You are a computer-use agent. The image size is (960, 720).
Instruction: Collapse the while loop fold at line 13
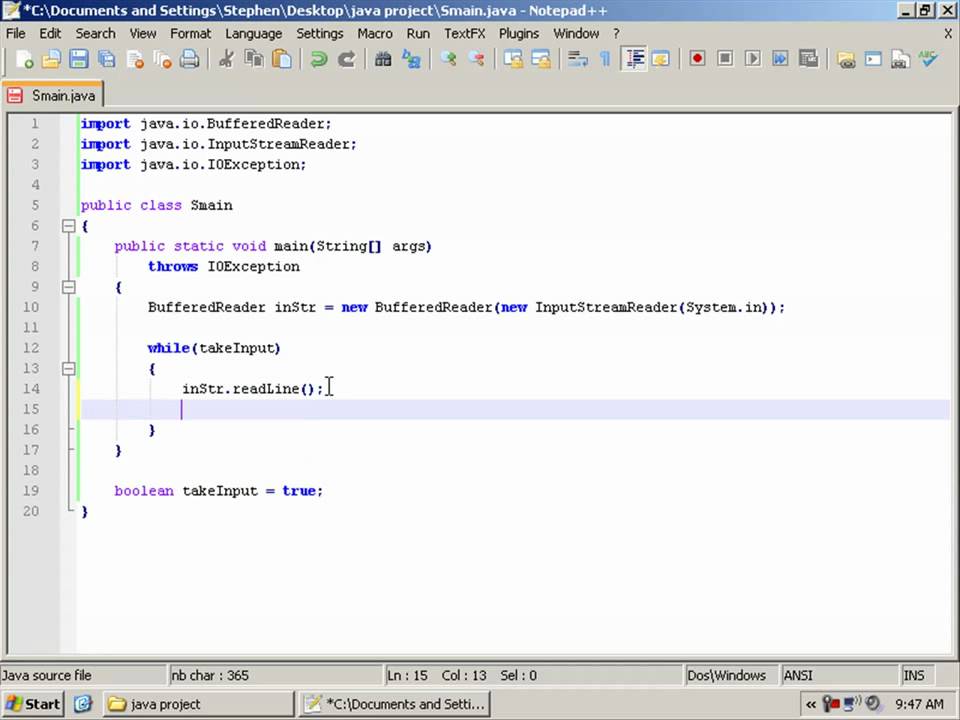69,369
